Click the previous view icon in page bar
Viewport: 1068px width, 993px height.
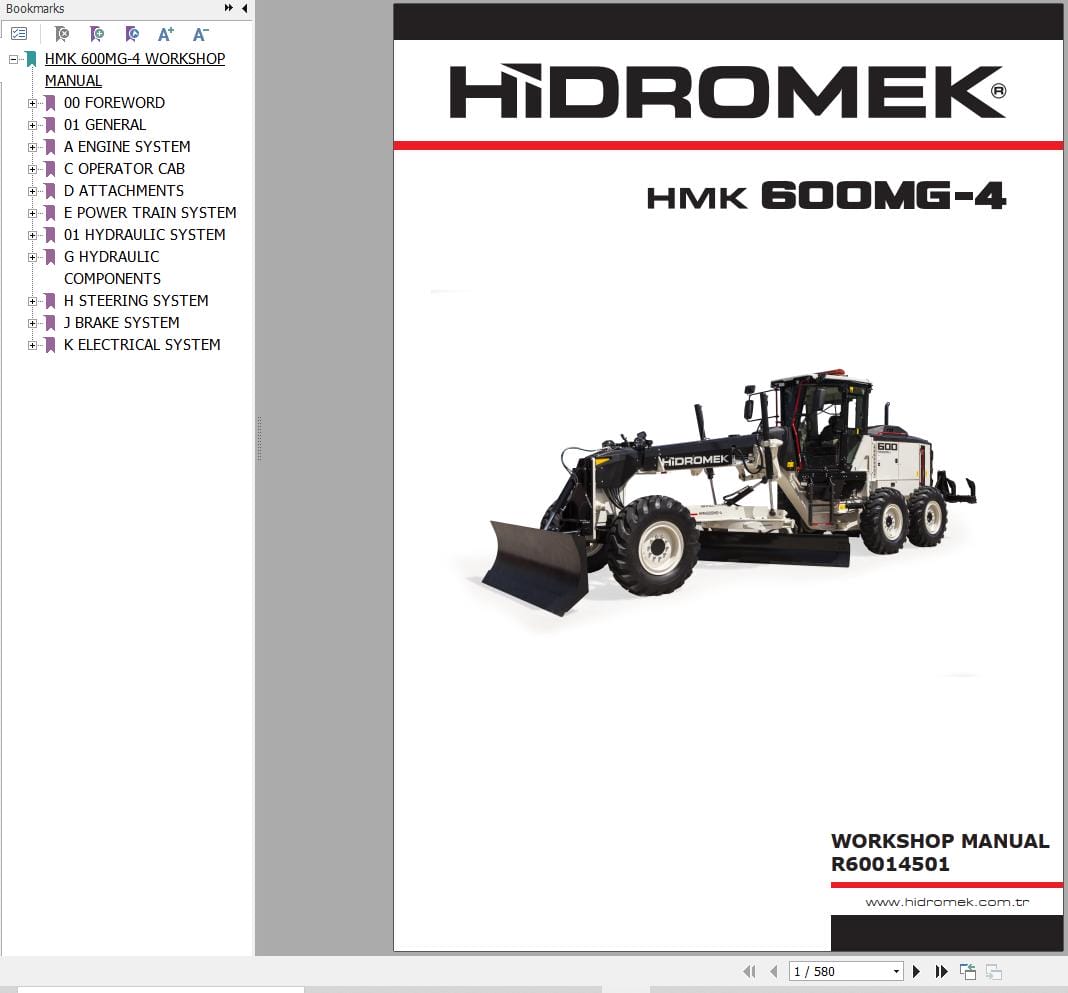coord(967,971)
